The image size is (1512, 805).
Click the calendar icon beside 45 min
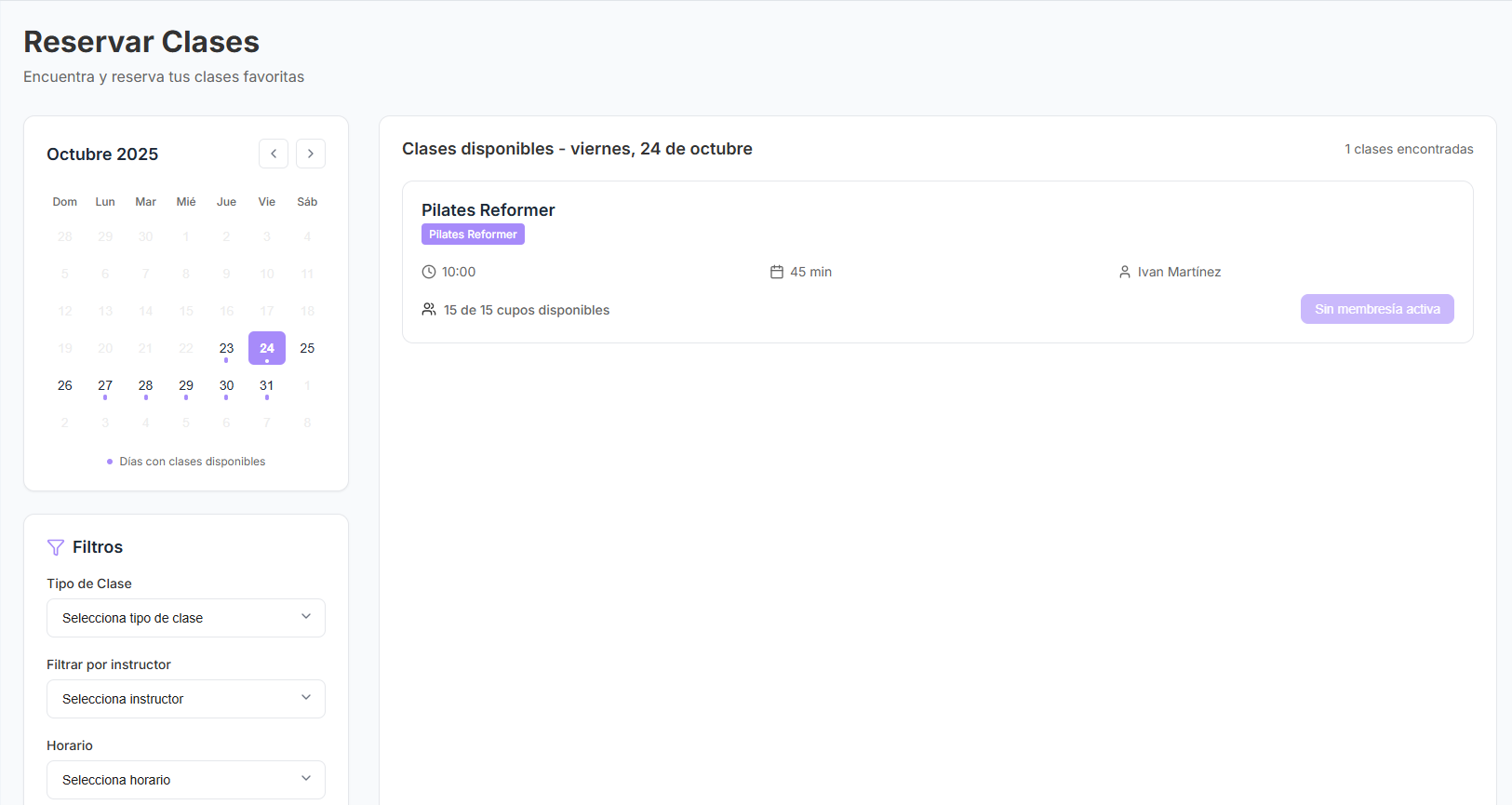point(777,272)
